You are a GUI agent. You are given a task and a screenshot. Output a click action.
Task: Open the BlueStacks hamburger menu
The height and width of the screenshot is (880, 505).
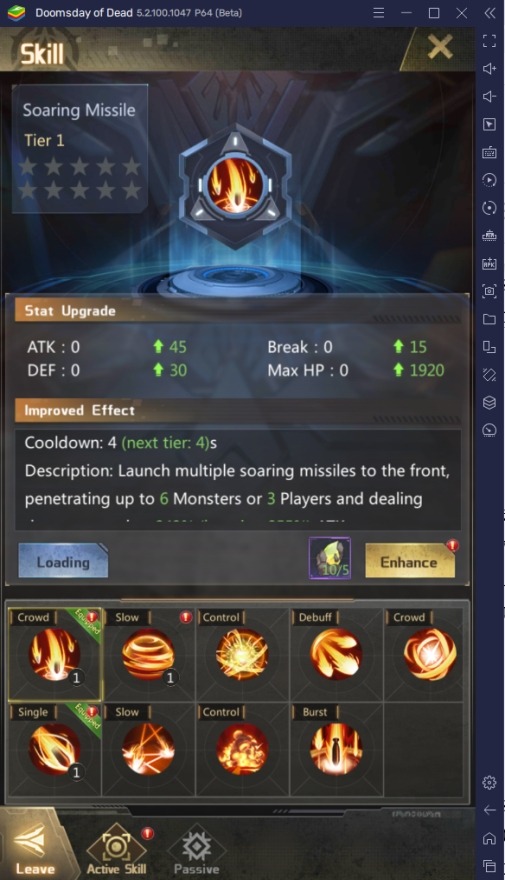[x=379, y=12]
